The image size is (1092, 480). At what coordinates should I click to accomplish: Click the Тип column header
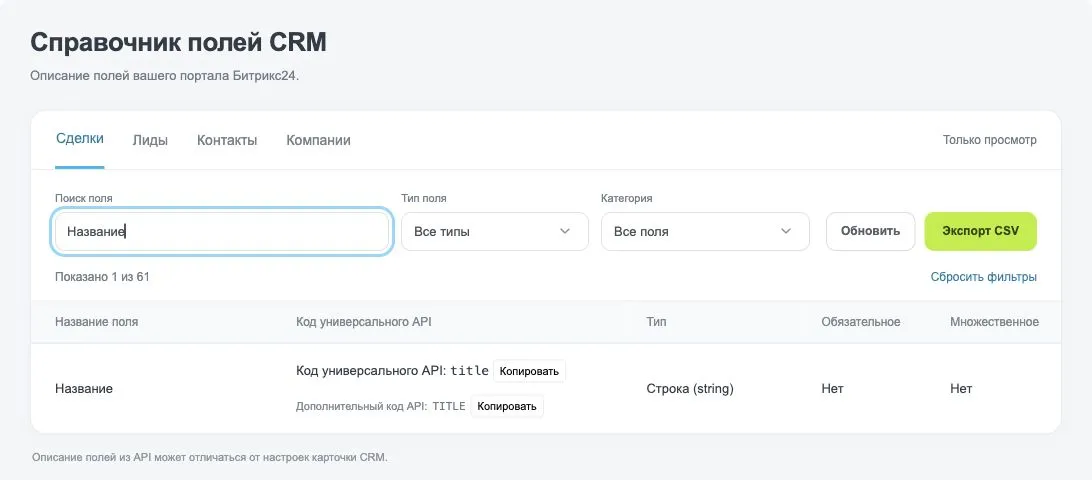coord(656,322)
